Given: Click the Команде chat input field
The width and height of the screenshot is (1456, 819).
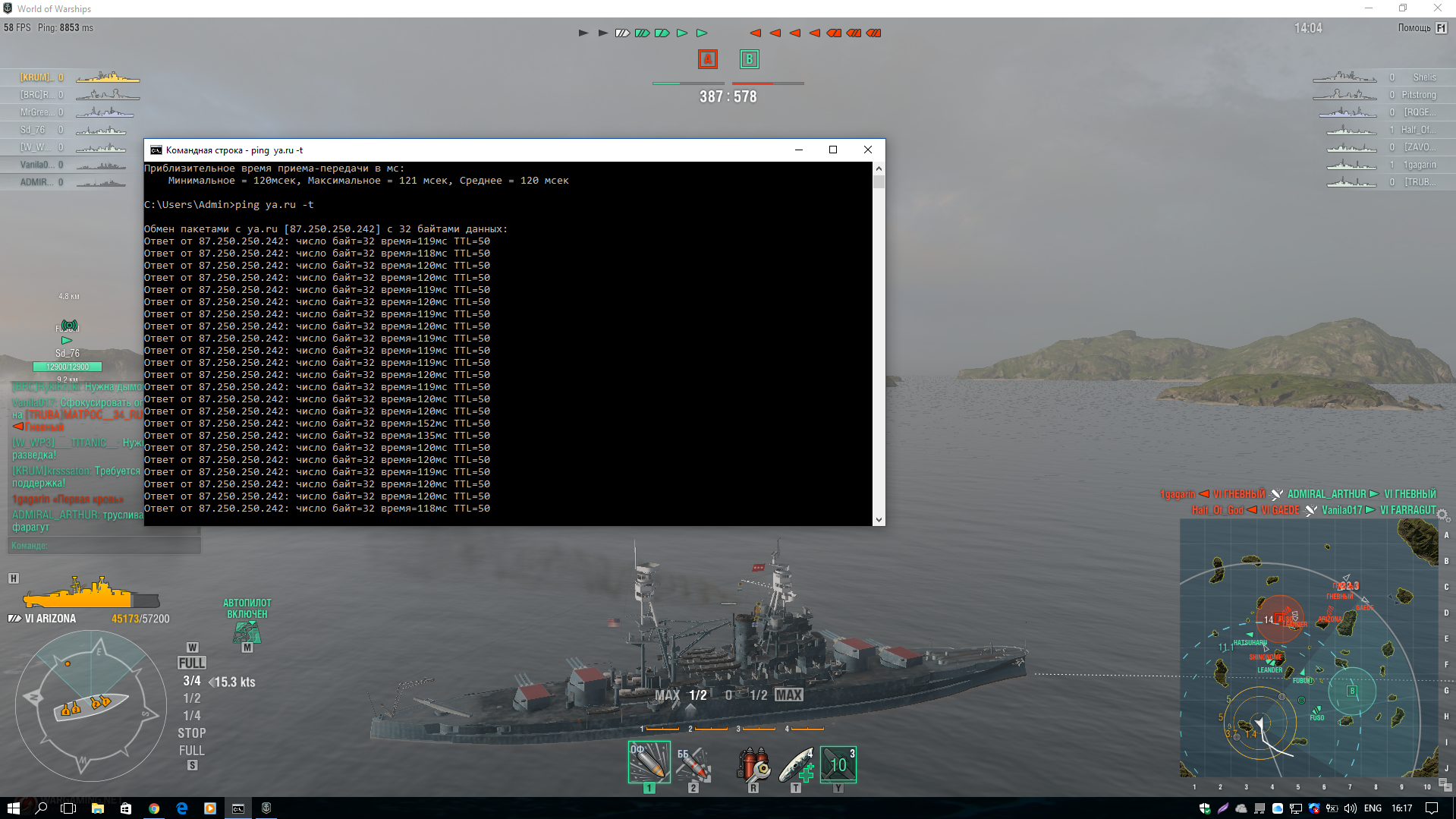Looking at the screenshot, I should coord(105,546).
